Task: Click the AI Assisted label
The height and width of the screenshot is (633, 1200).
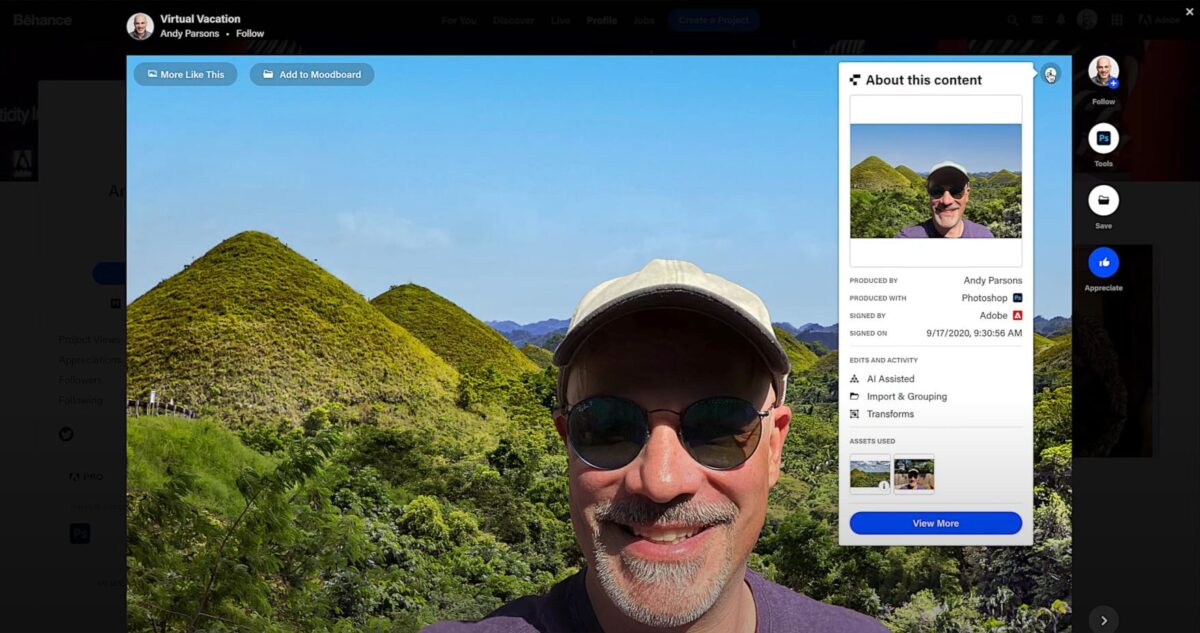Action: (891, 379)
